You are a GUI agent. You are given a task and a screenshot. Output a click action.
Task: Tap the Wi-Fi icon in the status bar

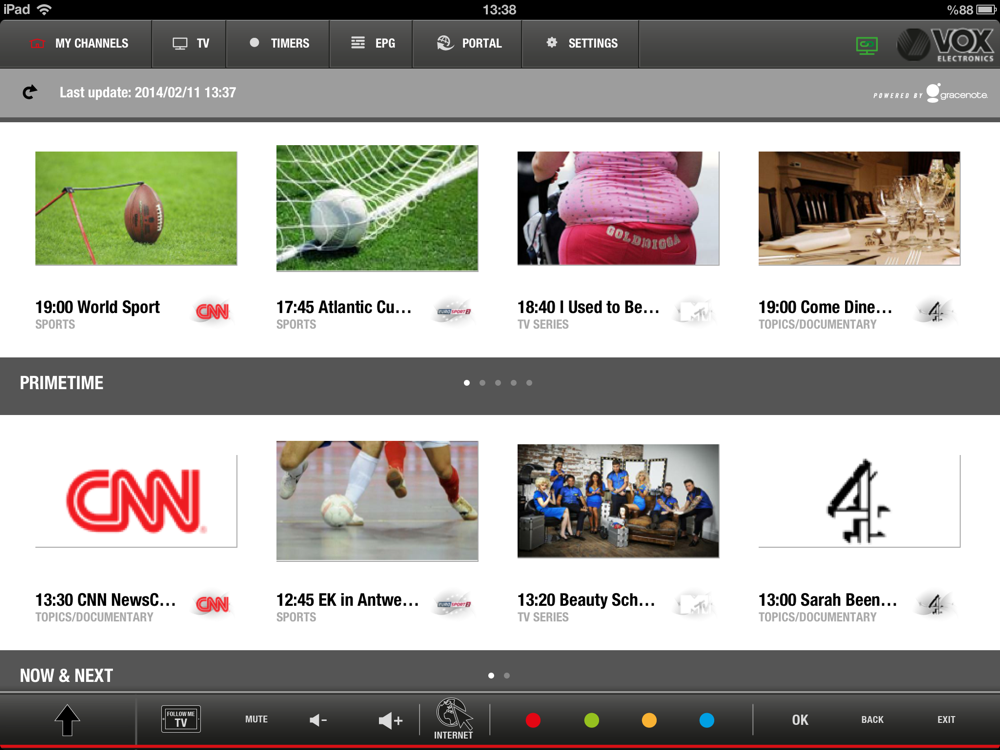44,9
